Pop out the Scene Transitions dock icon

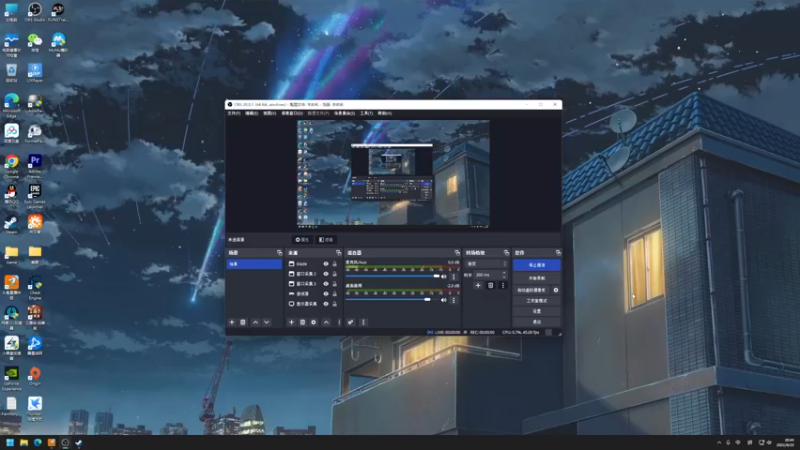coord(506,253)
